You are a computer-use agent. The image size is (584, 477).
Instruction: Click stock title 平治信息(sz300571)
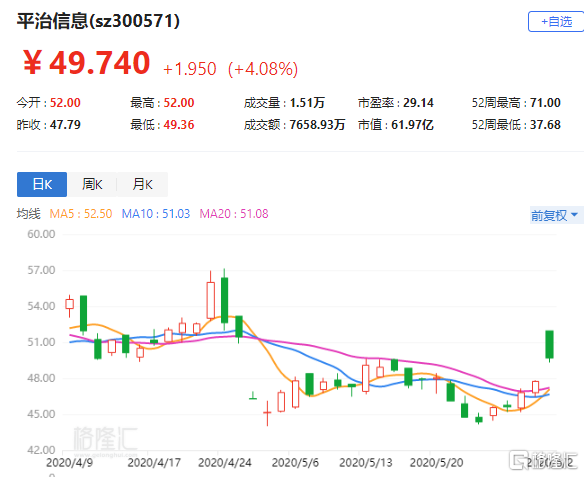[x=98, y=21]
